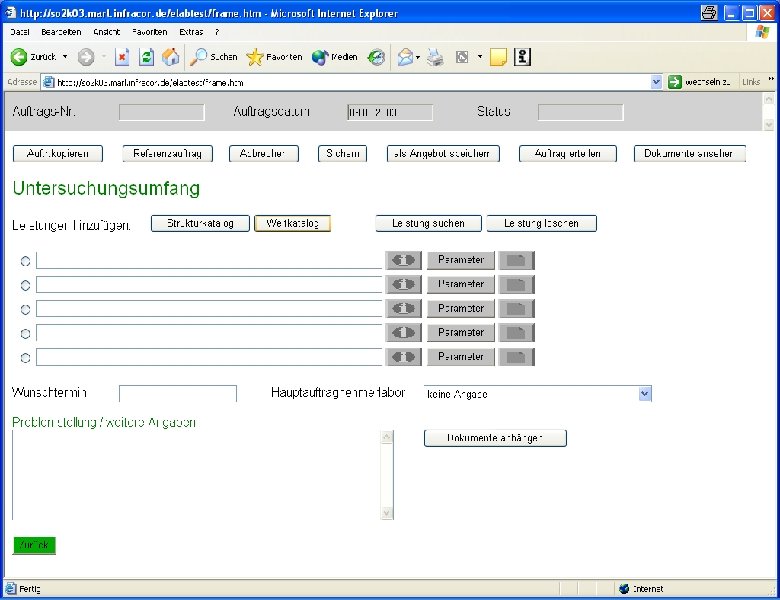Select the third Leistung radio button
The width and height of the screenshot is (780, 600).
click(x=25, y=309)
